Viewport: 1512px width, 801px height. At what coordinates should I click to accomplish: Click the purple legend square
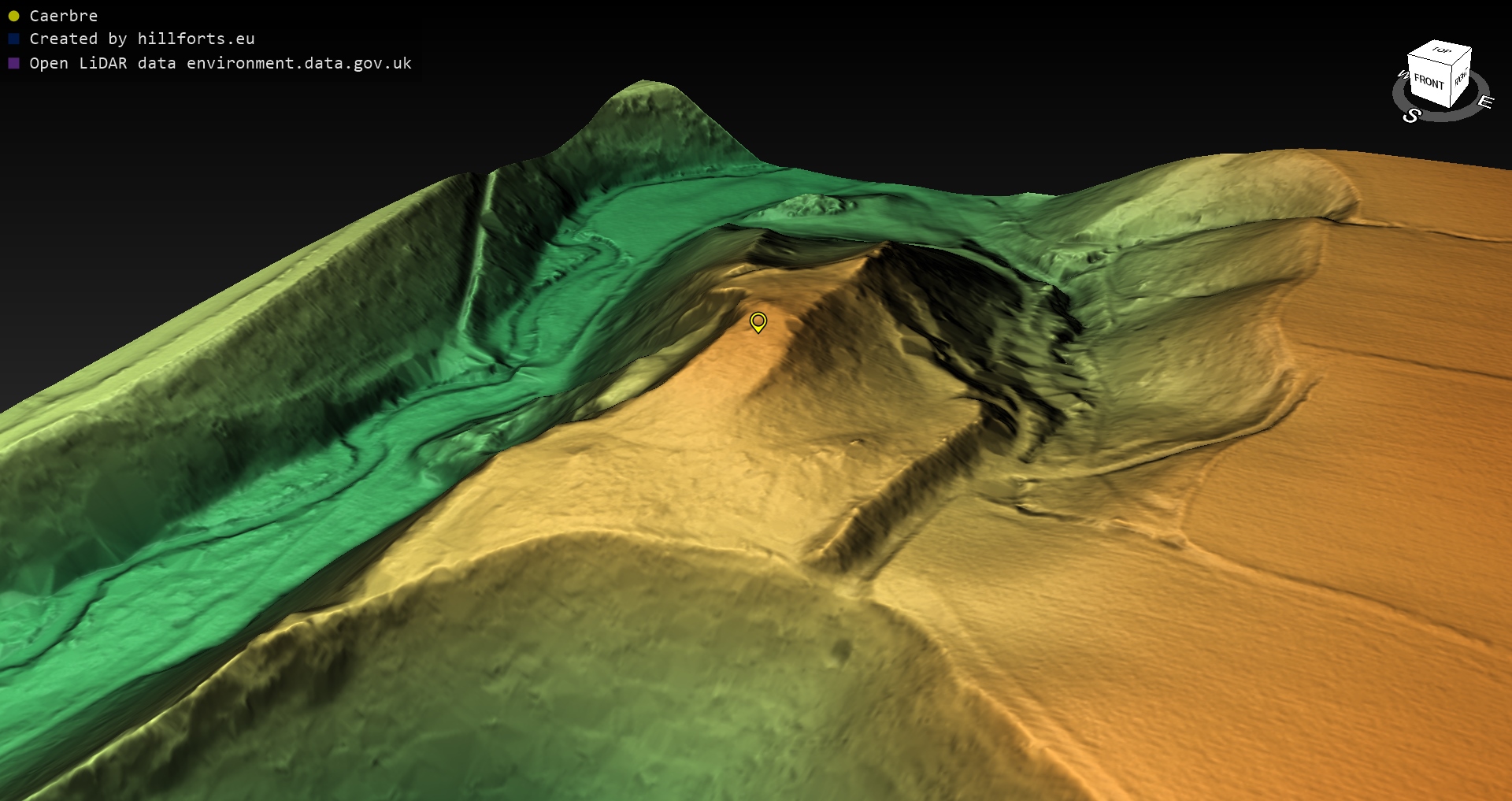13,63
